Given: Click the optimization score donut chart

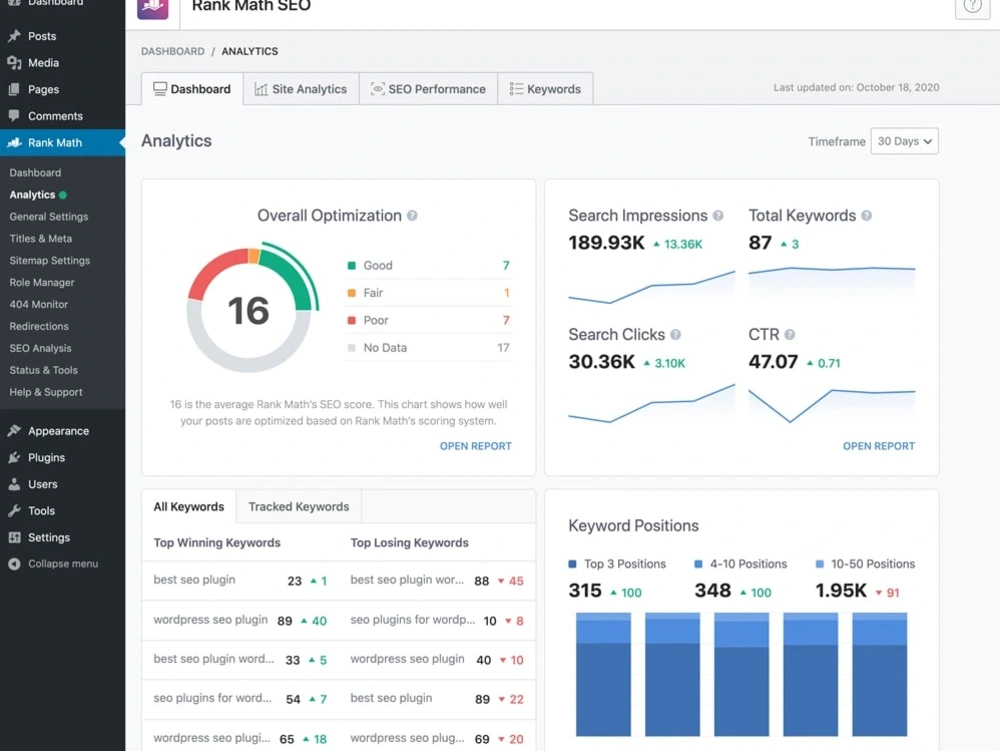Looking at the screenshot, I should [x=251, y=307].
